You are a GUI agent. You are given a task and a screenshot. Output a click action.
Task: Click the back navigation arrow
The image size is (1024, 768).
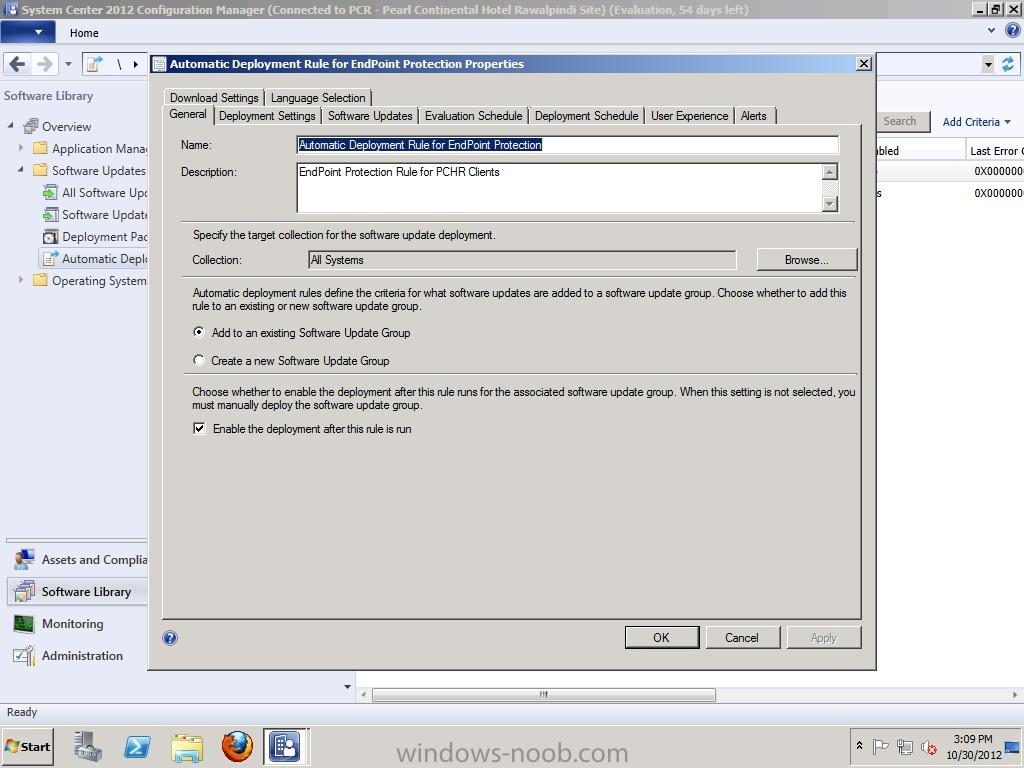pyautogui.click(x=18, y=64)
